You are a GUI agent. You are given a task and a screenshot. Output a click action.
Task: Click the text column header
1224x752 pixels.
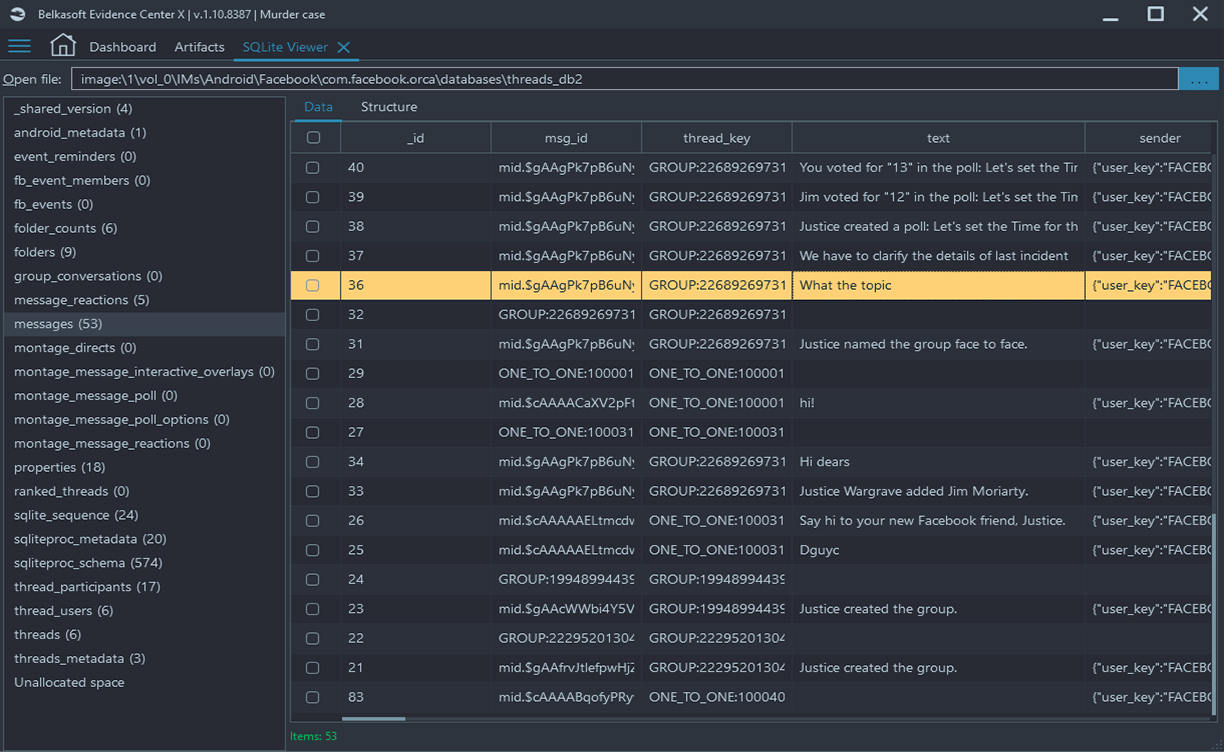pyautogui.click(x=938, y=138)
